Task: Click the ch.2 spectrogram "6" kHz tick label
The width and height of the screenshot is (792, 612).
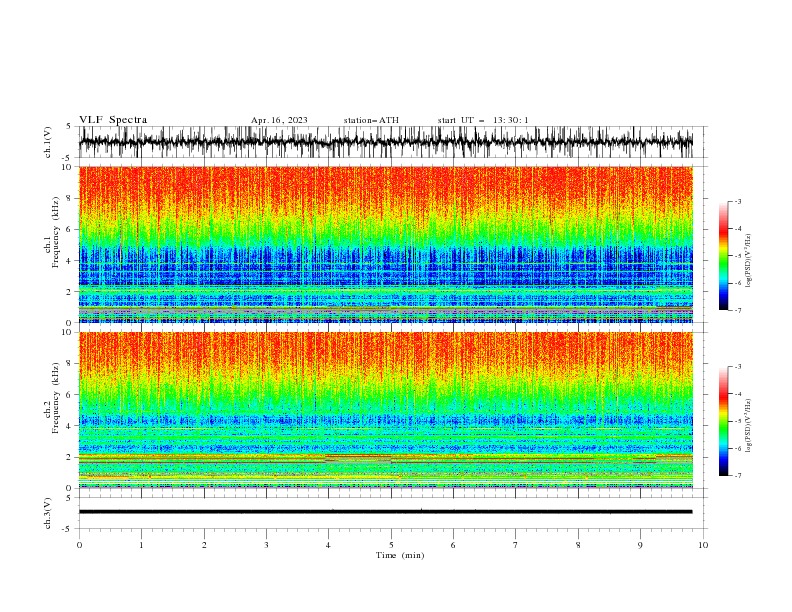Action: (69, 395)
